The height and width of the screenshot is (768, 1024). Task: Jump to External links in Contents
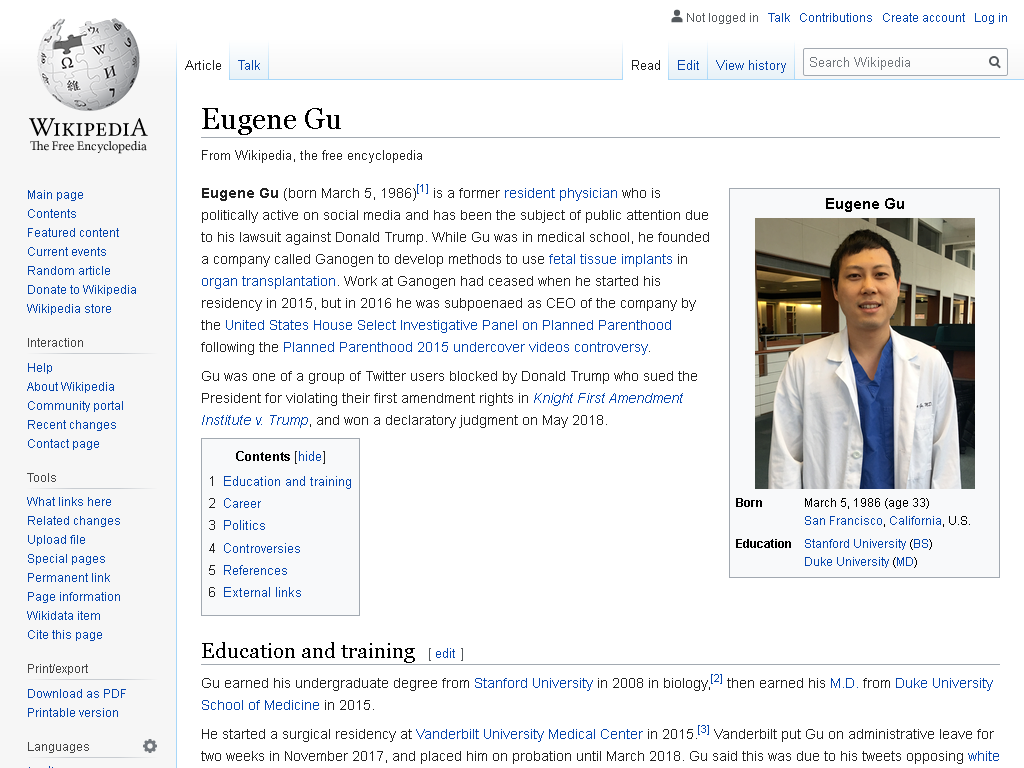(262, 593)
